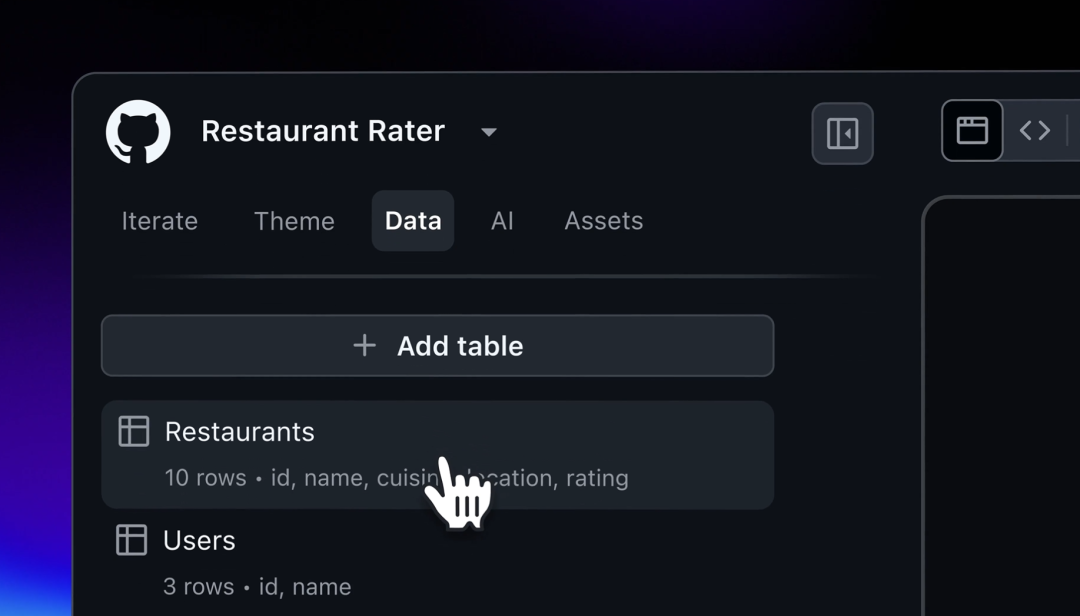Expand the Restaurant Rater dropdown arrow

(x=489, y=132)
